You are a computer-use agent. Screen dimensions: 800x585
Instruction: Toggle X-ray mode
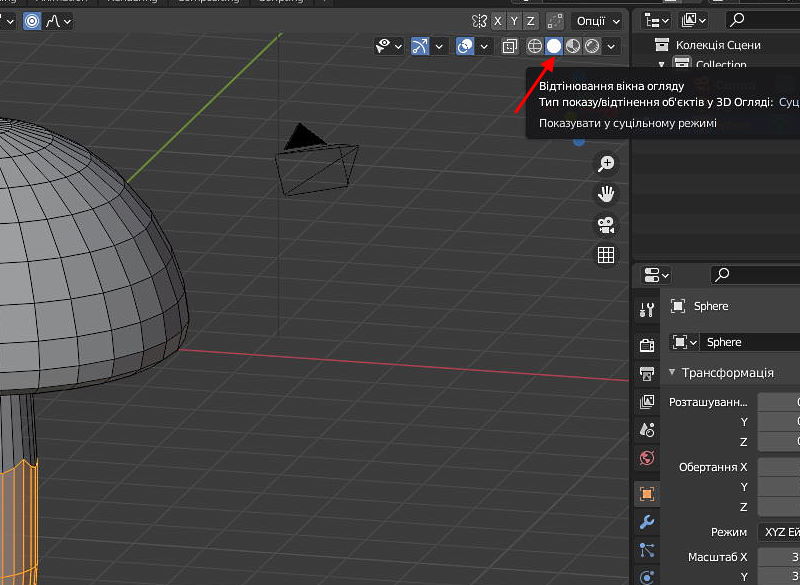tap(509, 46)
